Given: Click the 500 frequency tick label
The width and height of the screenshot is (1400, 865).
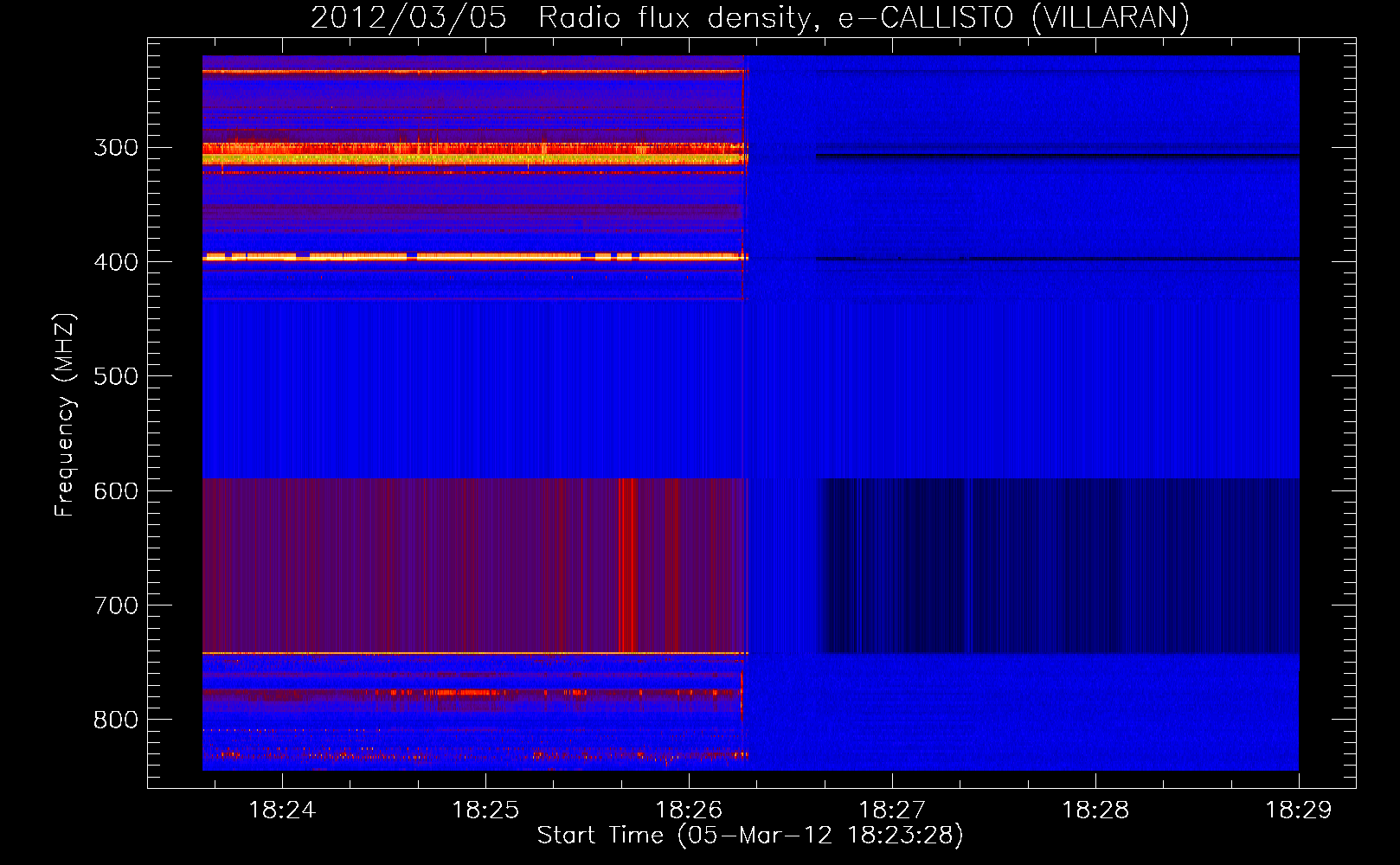Looking at the screenshot, I should pyautogui.click(x=116, y=376).
